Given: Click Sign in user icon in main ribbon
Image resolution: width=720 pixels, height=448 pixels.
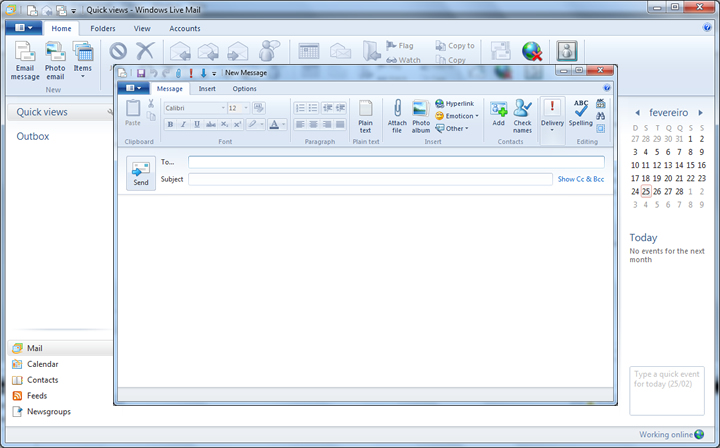Looking at the screenshot, I should [x=567, y=51].
